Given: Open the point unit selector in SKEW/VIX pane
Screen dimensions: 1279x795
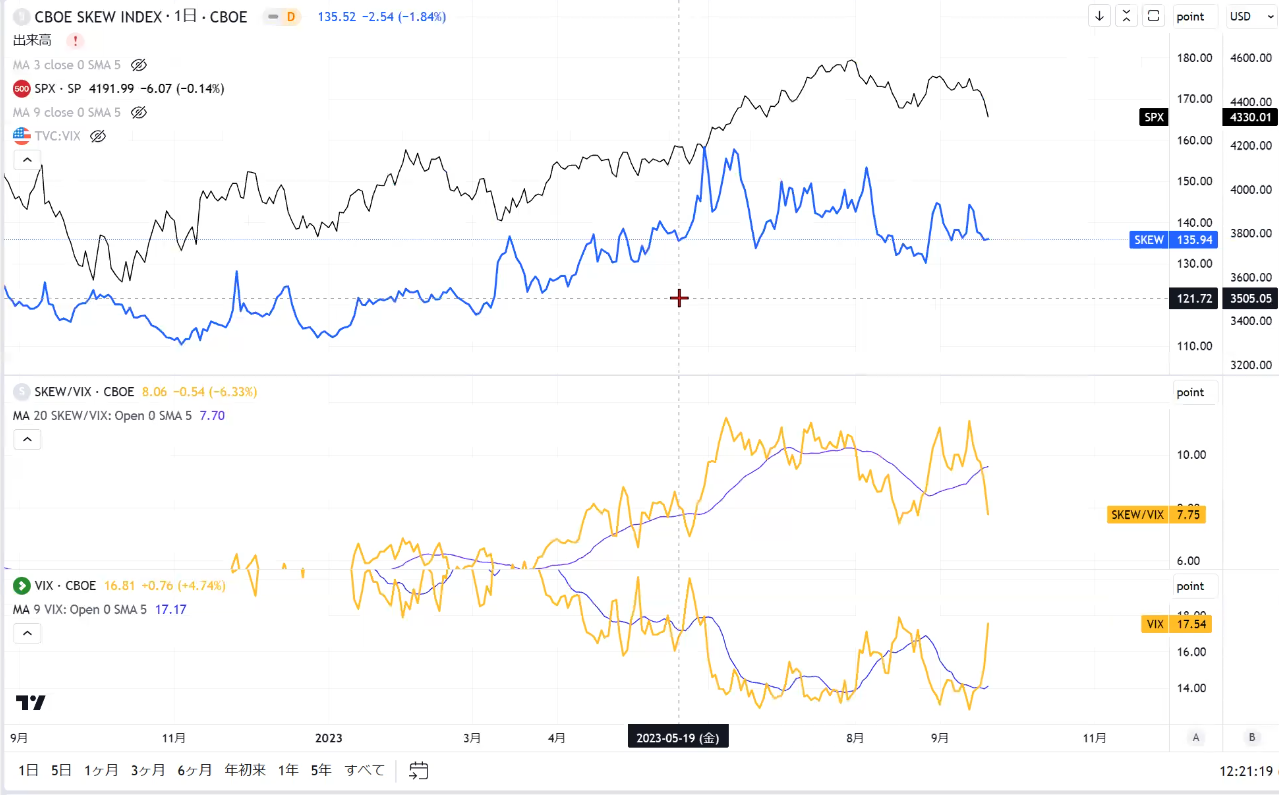Looking at the screenshot, I should point(1195,392).
